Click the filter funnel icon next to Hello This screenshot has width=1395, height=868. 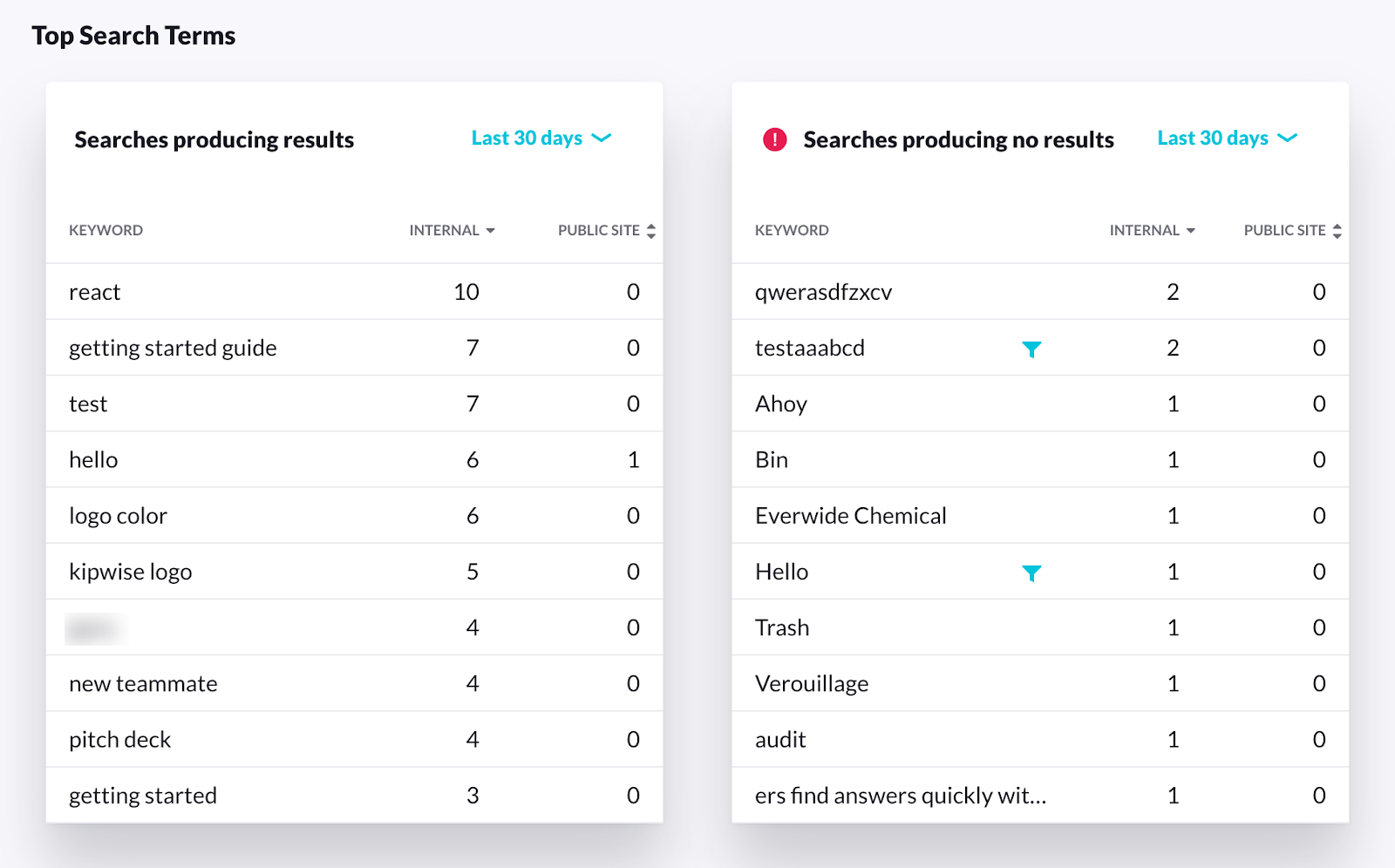coord(1032,573)
